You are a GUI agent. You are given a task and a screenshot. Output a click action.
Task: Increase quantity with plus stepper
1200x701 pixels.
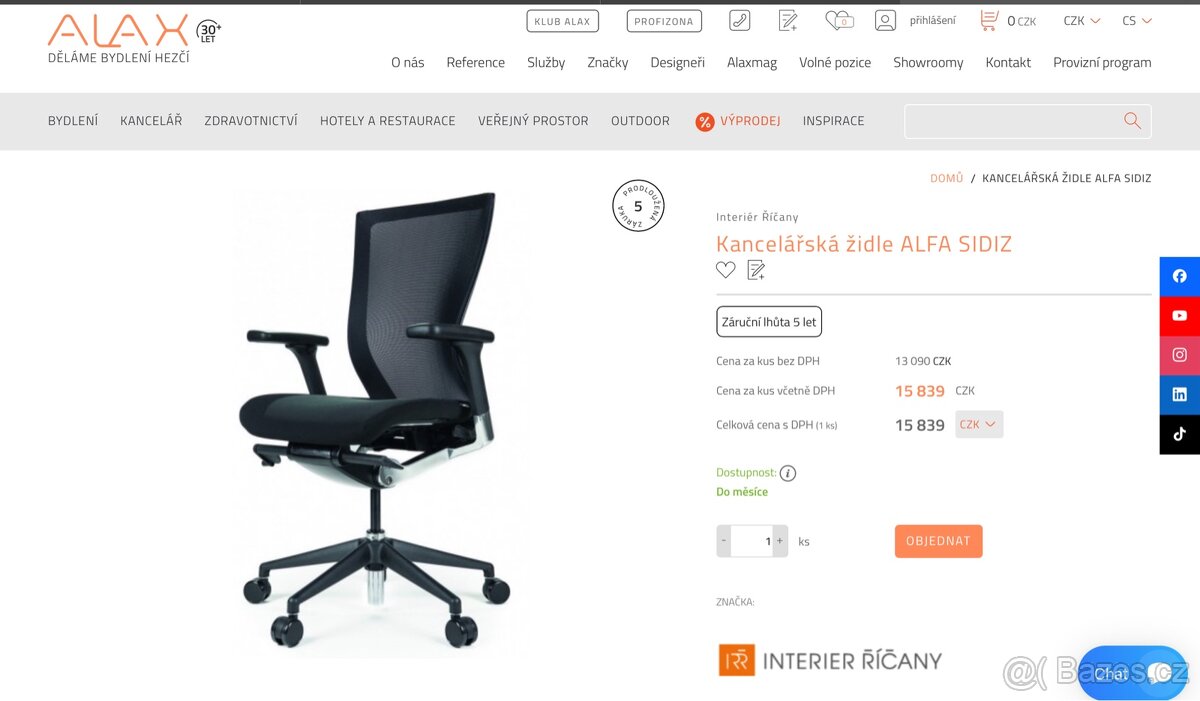click(x=780, y=541)
